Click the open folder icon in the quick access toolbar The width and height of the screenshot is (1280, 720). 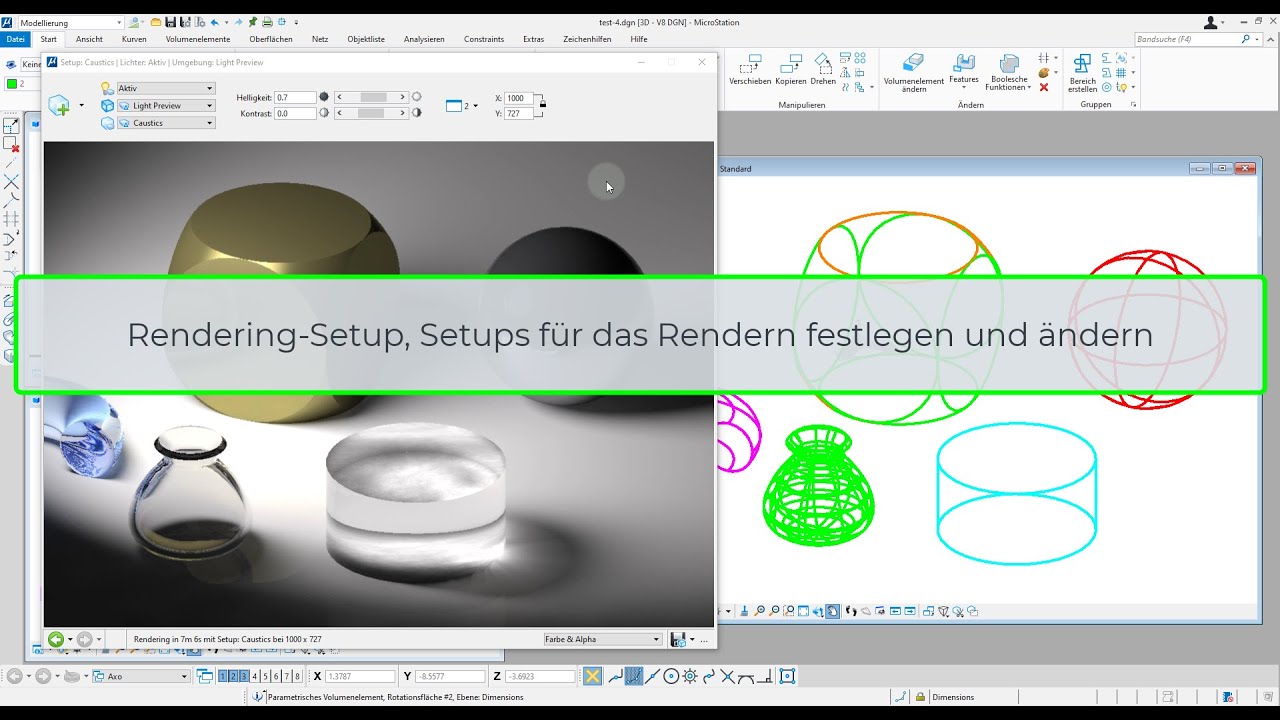(156, 22)
